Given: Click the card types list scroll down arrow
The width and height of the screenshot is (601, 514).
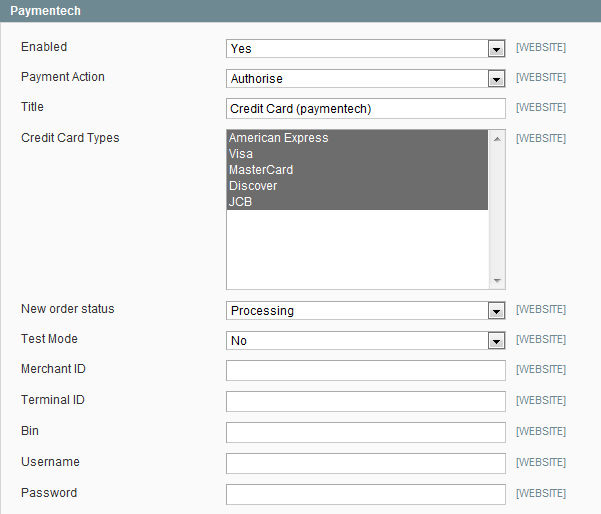Looking at the screenshot, I should (x=497, y=281).
